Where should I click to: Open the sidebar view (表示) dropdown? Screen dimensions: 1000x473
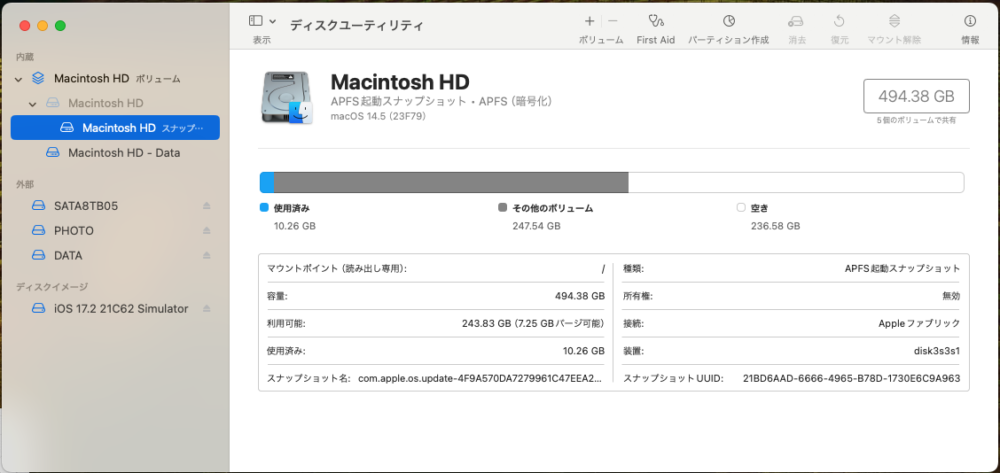(x=262, y=21)
